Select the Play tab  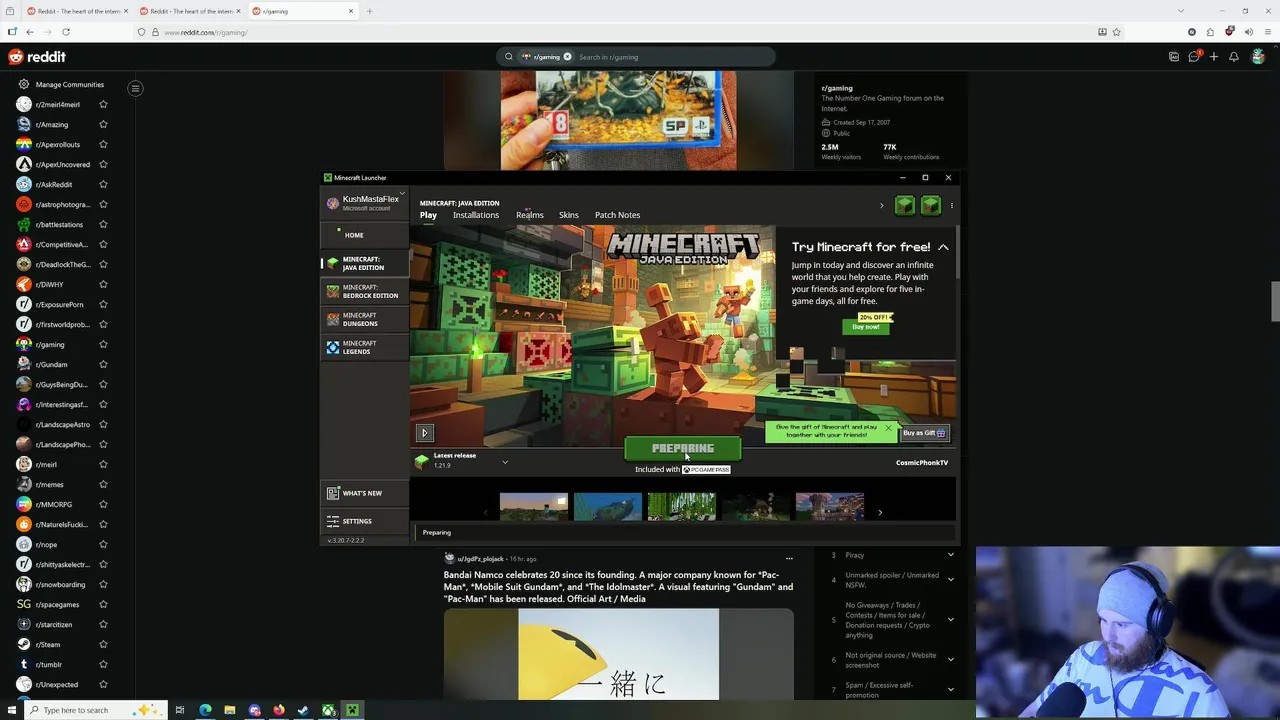(x=428, y=215)
